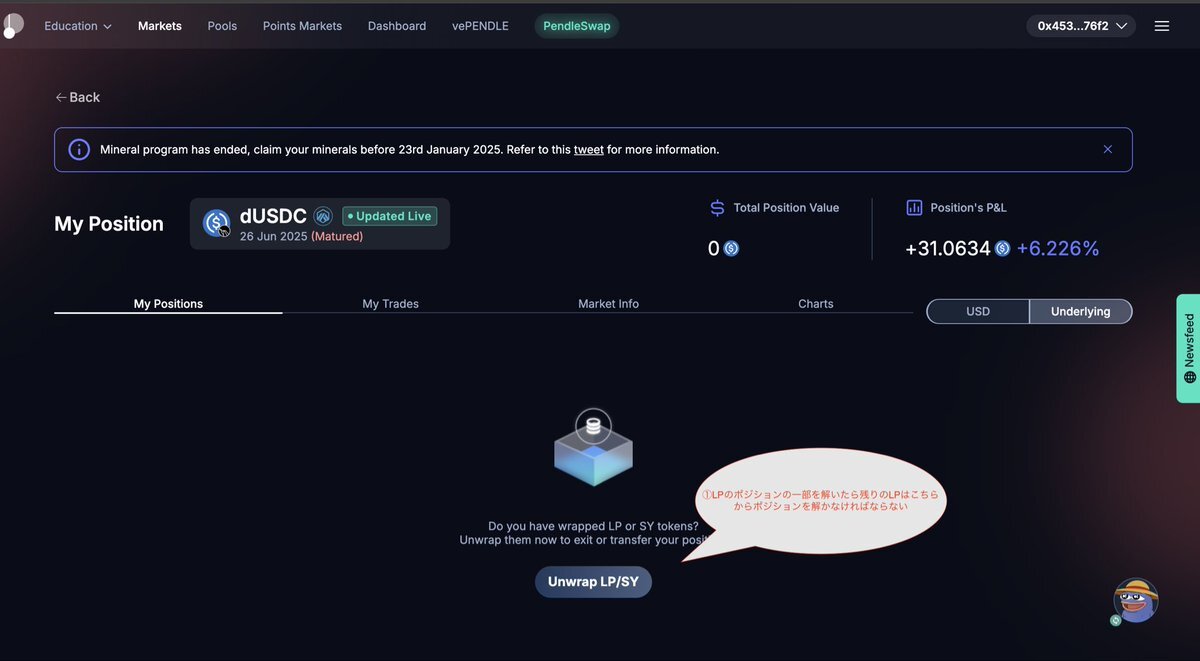Screen dimensions: 1200x661
Task: Go to Markets page
Action: pos(160,26)
